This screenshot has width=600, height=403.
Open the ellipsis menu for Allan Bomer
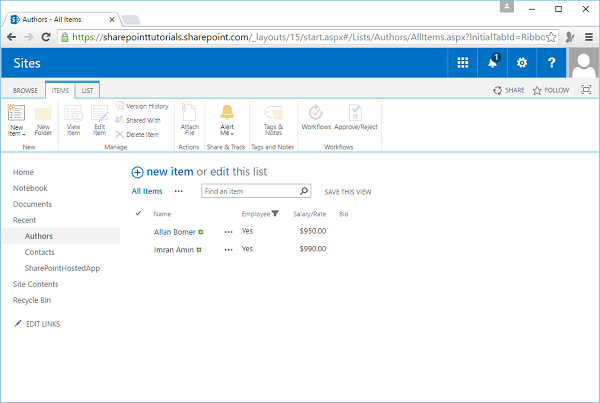pos(228,231)
